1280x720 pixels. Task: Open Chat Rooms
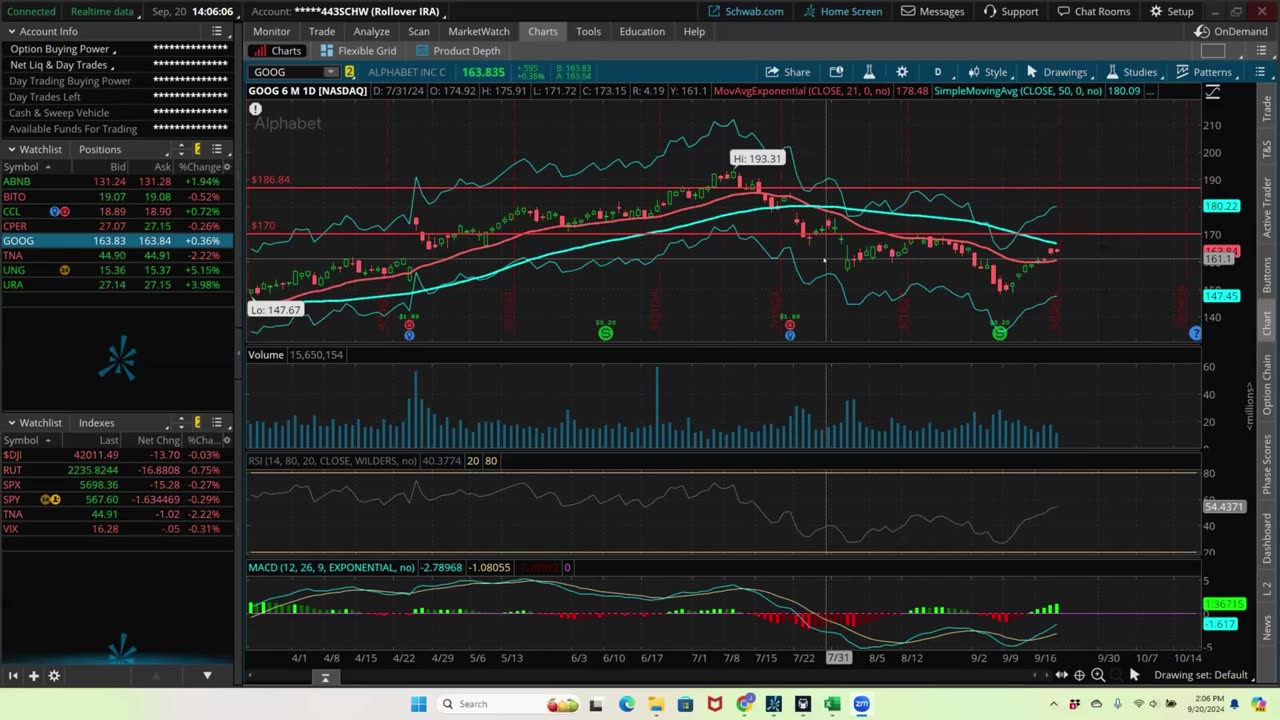pos(1094,11)
